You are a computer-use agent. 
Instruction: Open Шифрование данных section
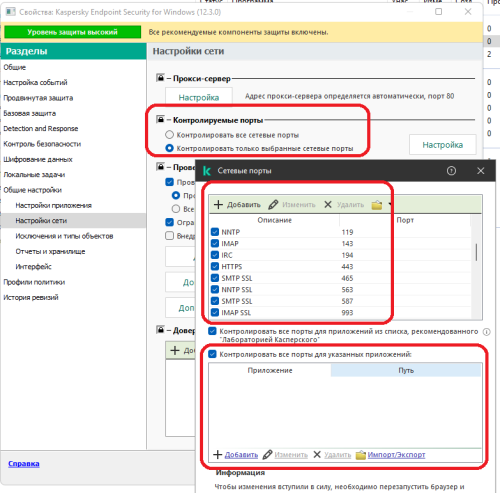[38, 159]
